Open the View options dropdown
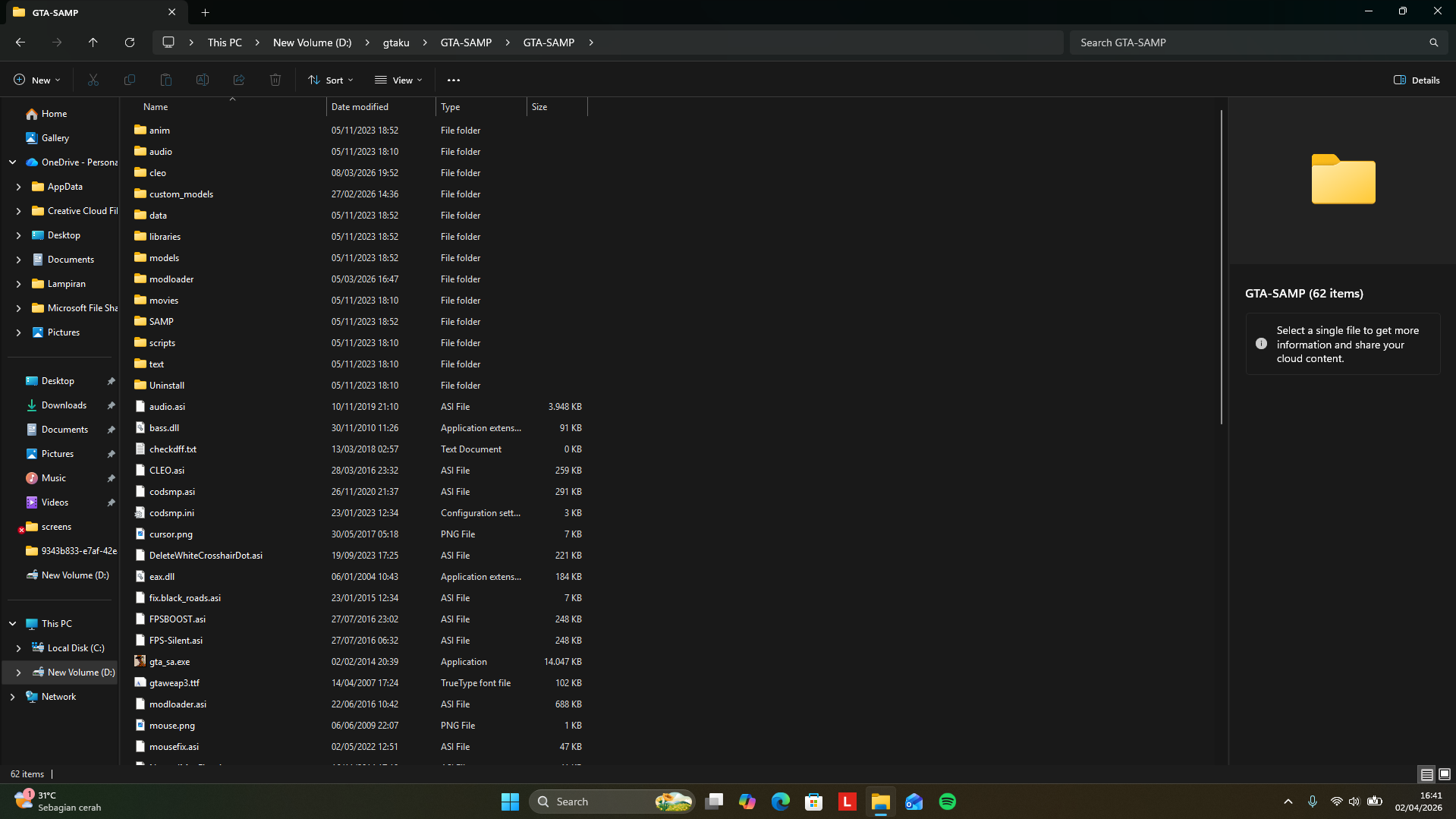Viewport: 1456px width, 819px height. [x=398, y=80]
